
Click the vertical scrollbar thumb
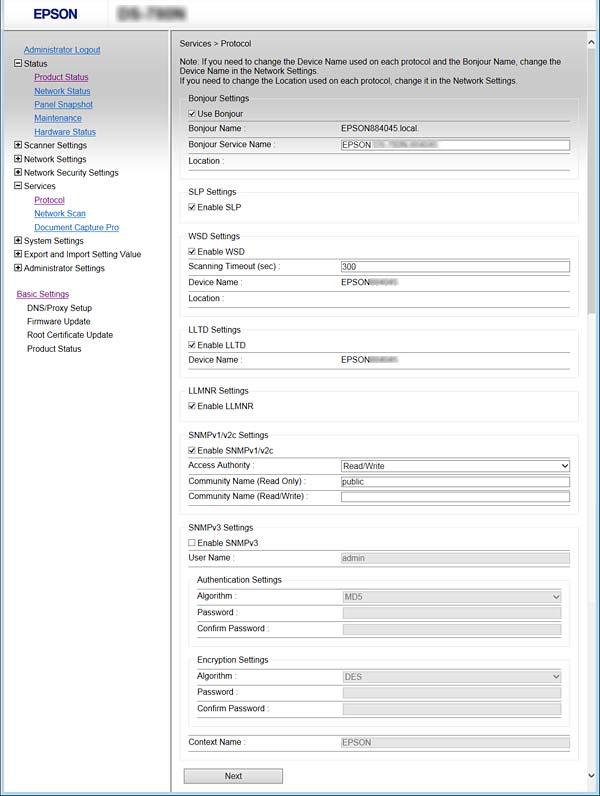click(591, 183)
